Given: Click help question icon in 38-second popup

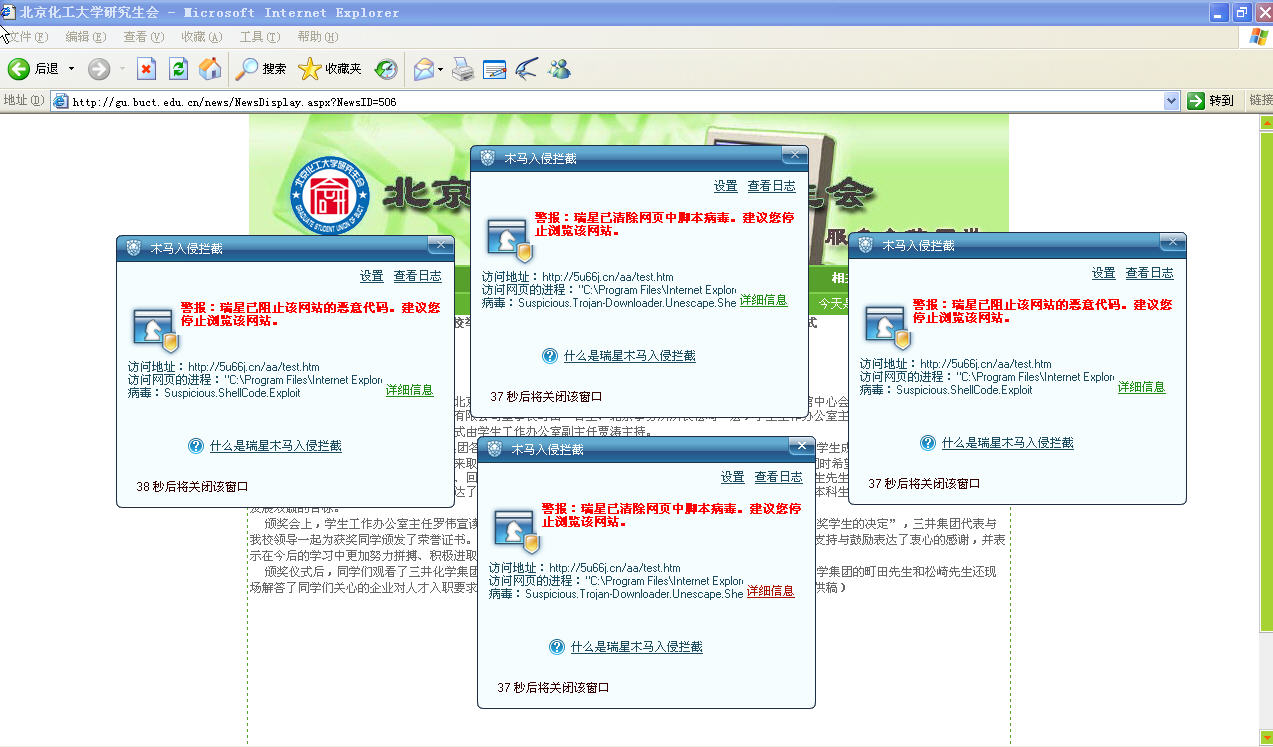Looking at the screenshot, I should point(196,446).
